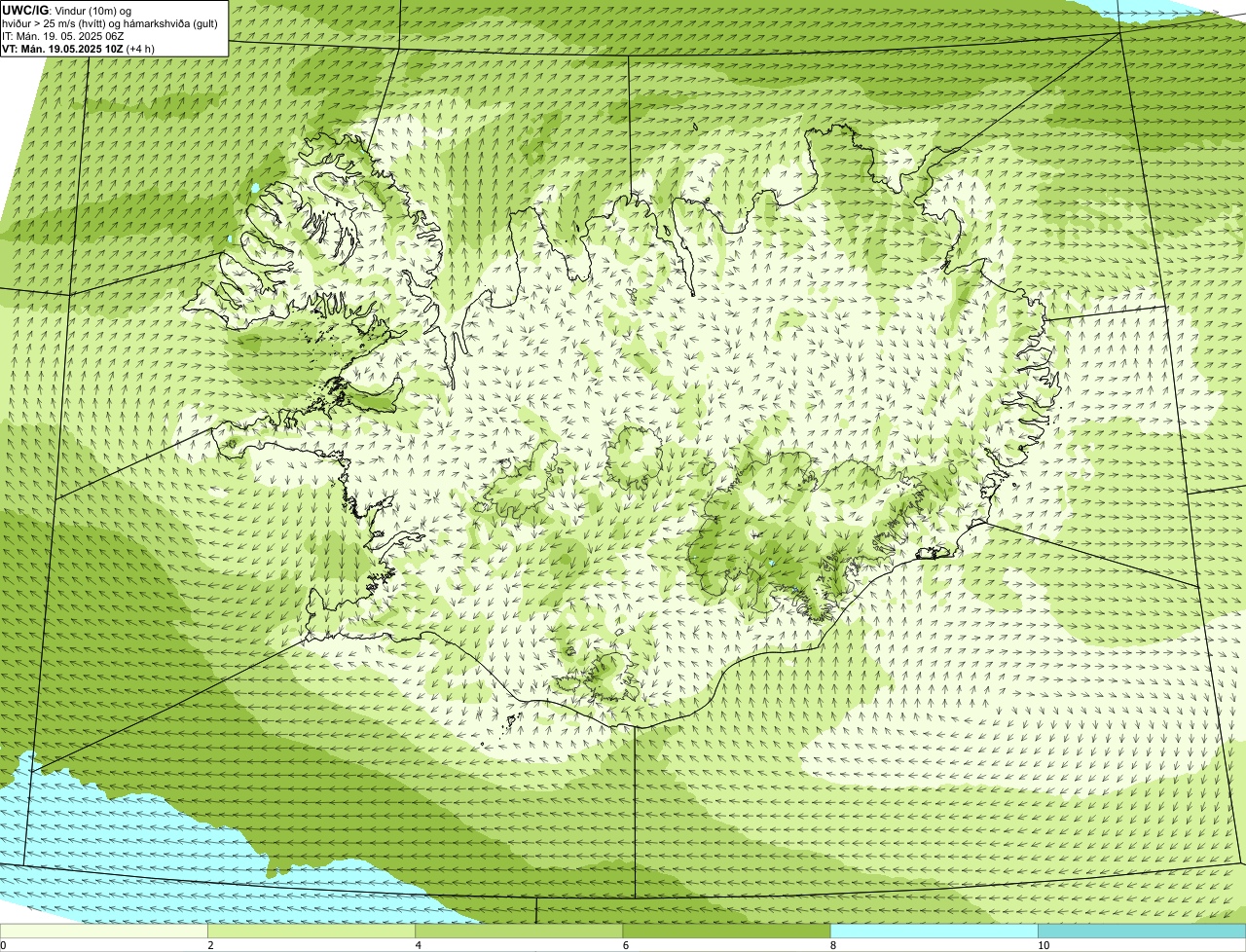Click the 'UWC/IG: Vindur (10m) og' title line
1246x952 pixels.
click(66, 10)
